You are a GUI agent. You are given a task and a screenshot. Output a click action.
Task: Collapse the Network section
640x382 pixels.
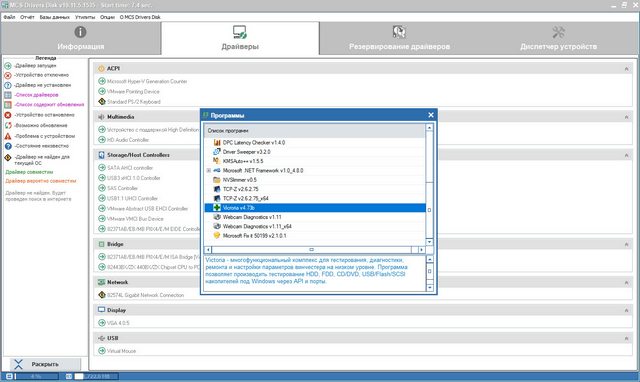tap(626, 282)
